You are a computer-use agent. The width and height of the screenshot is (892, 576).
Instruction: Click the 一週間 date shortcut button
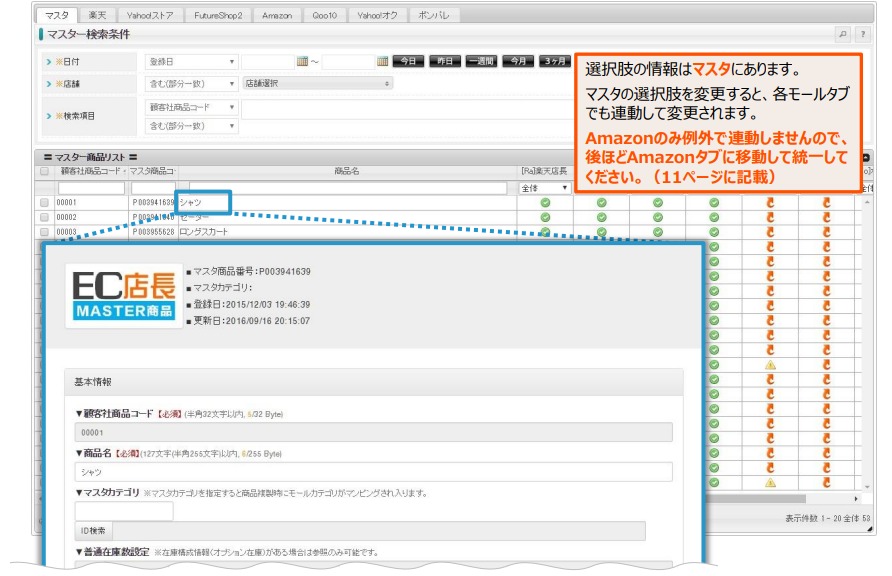click(481, 61)
